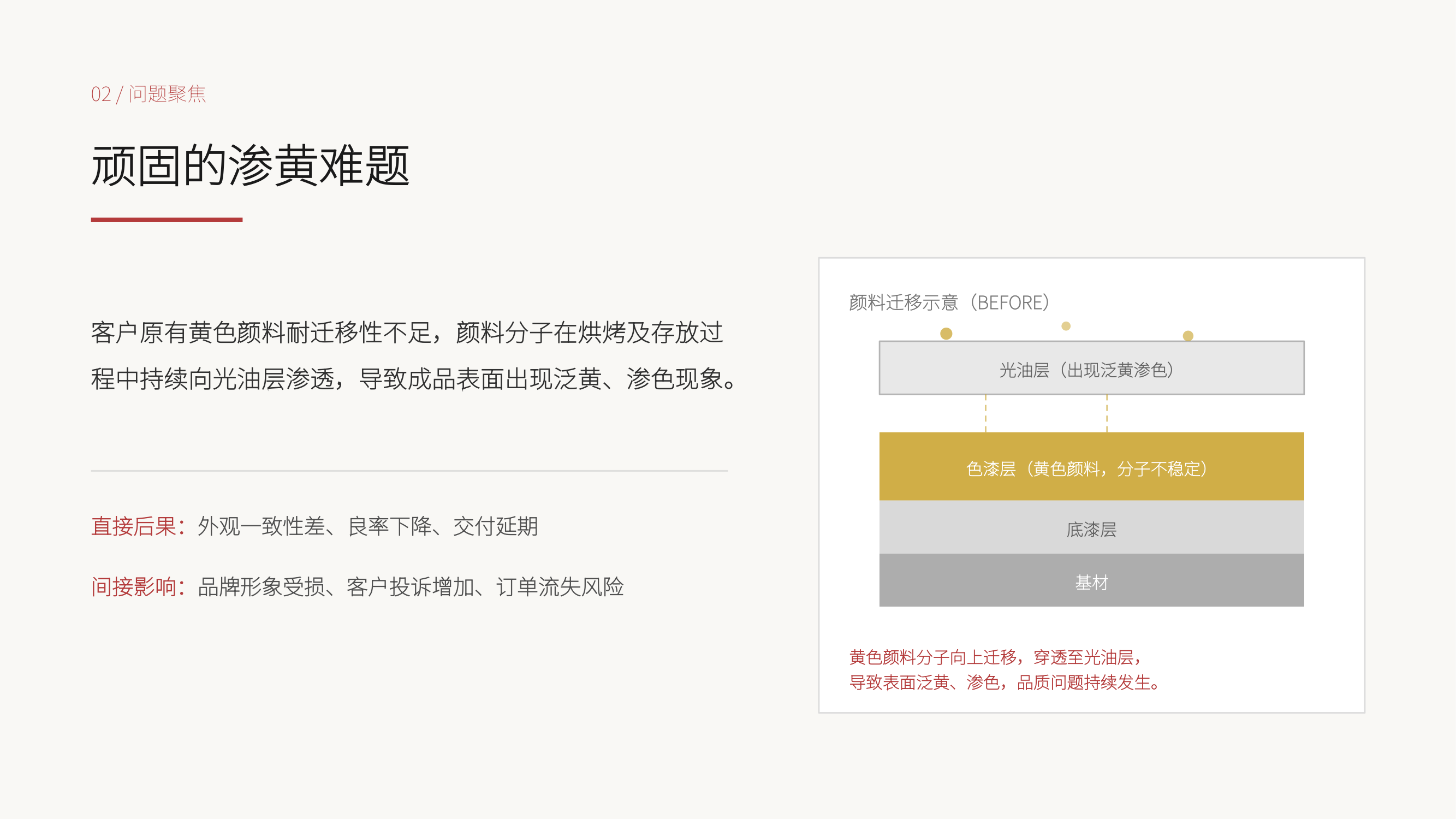
Task: Click the red label 直接后果
Action: (139, 526)
